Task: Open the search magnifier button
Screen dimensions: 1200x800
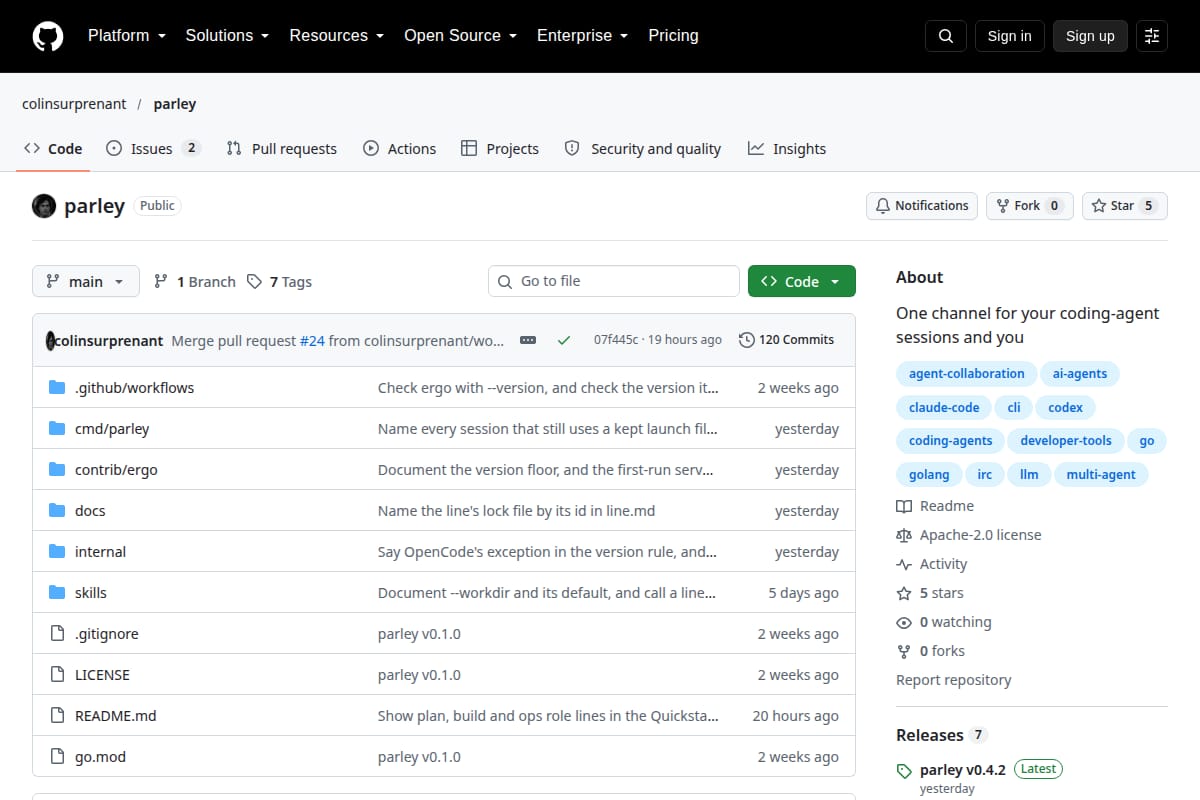Action: point(946,36)
